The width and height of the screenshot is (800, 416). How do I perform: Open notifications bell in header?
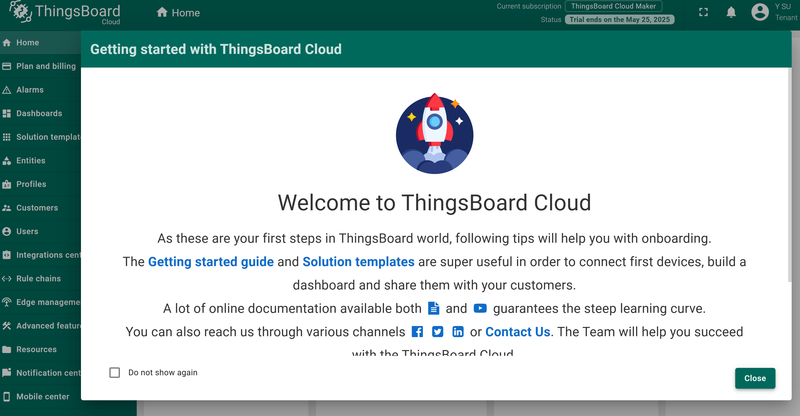[x=731, y=12]
